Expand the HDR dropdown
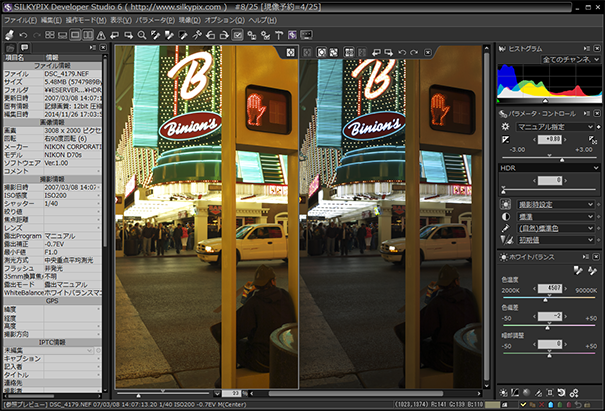The image size is (605, 411). pos(549,168)
